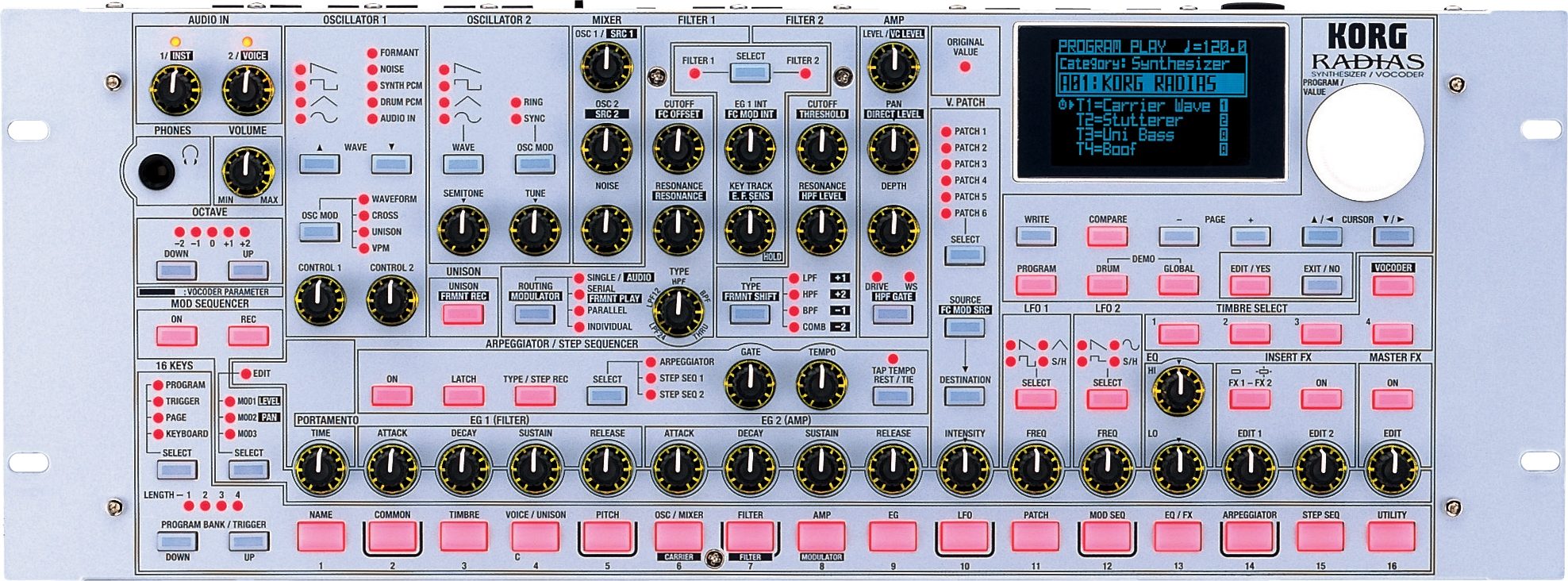The height and width of the screenshot is (581, 1568).
Task: Adjust the arpeggiator TEMPO knob
Action: click(x=821, y=384)
